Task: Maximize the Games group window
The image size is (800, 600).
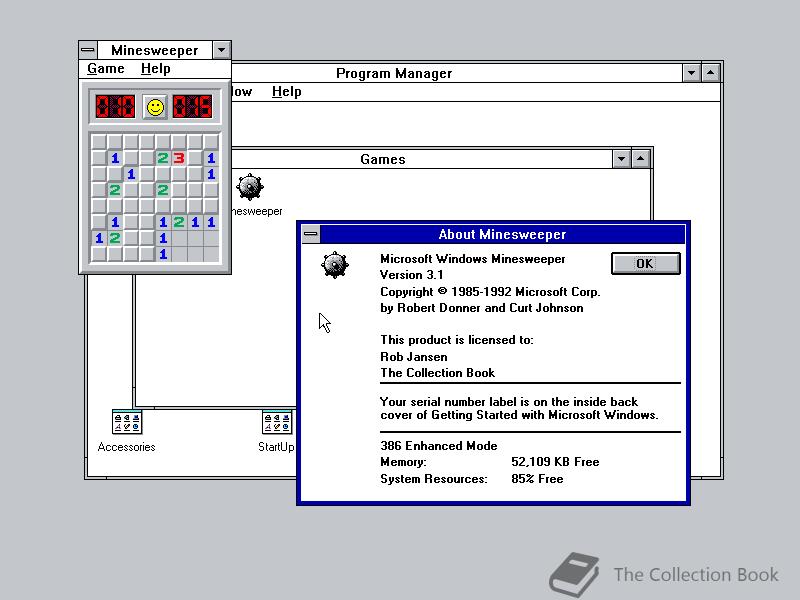Action: pos(640,159)
